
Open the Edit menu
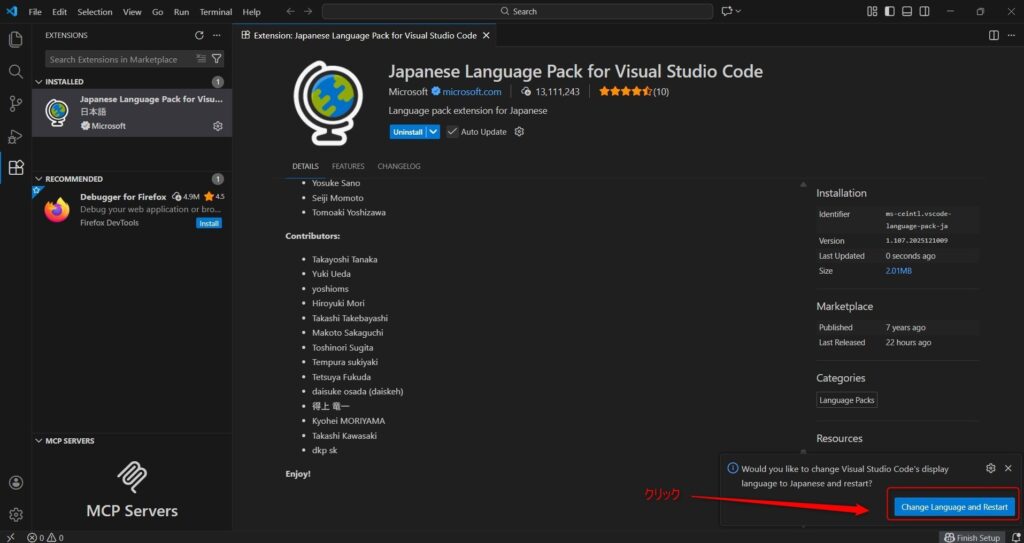tap(59, 12)
